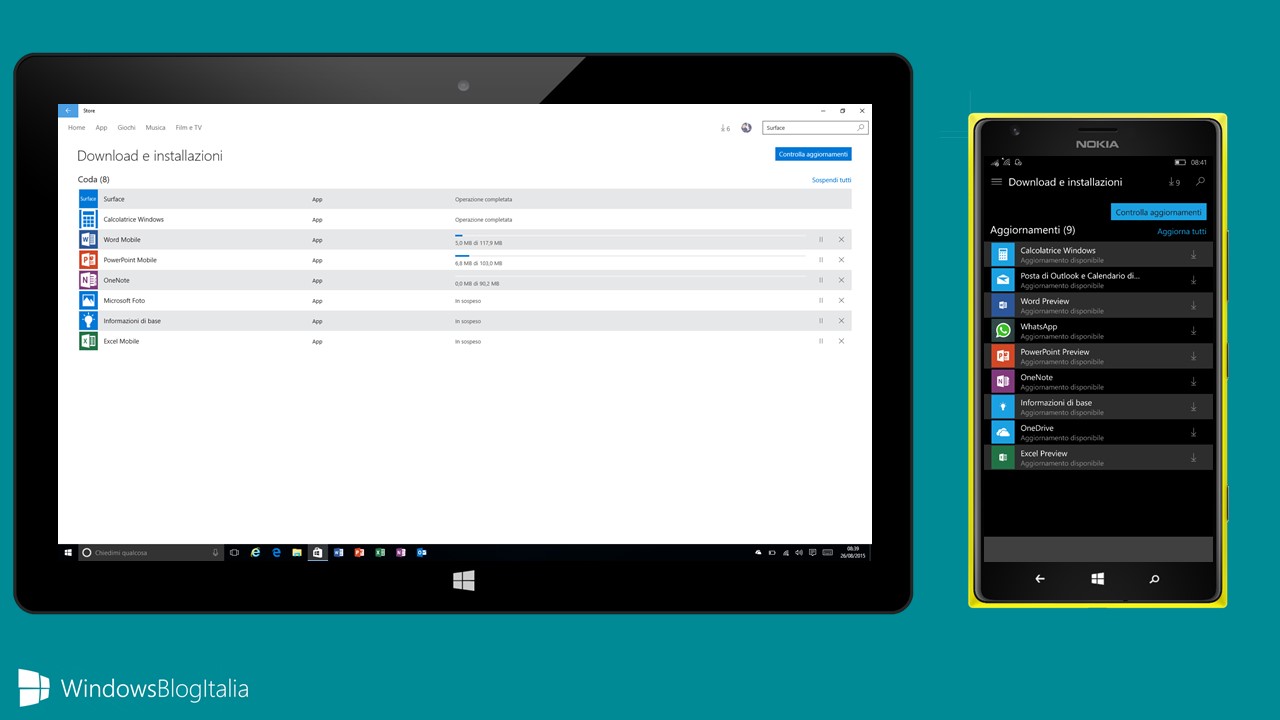
Task: Click the Word Mobile download progress bar
Action: click(630, 236)
